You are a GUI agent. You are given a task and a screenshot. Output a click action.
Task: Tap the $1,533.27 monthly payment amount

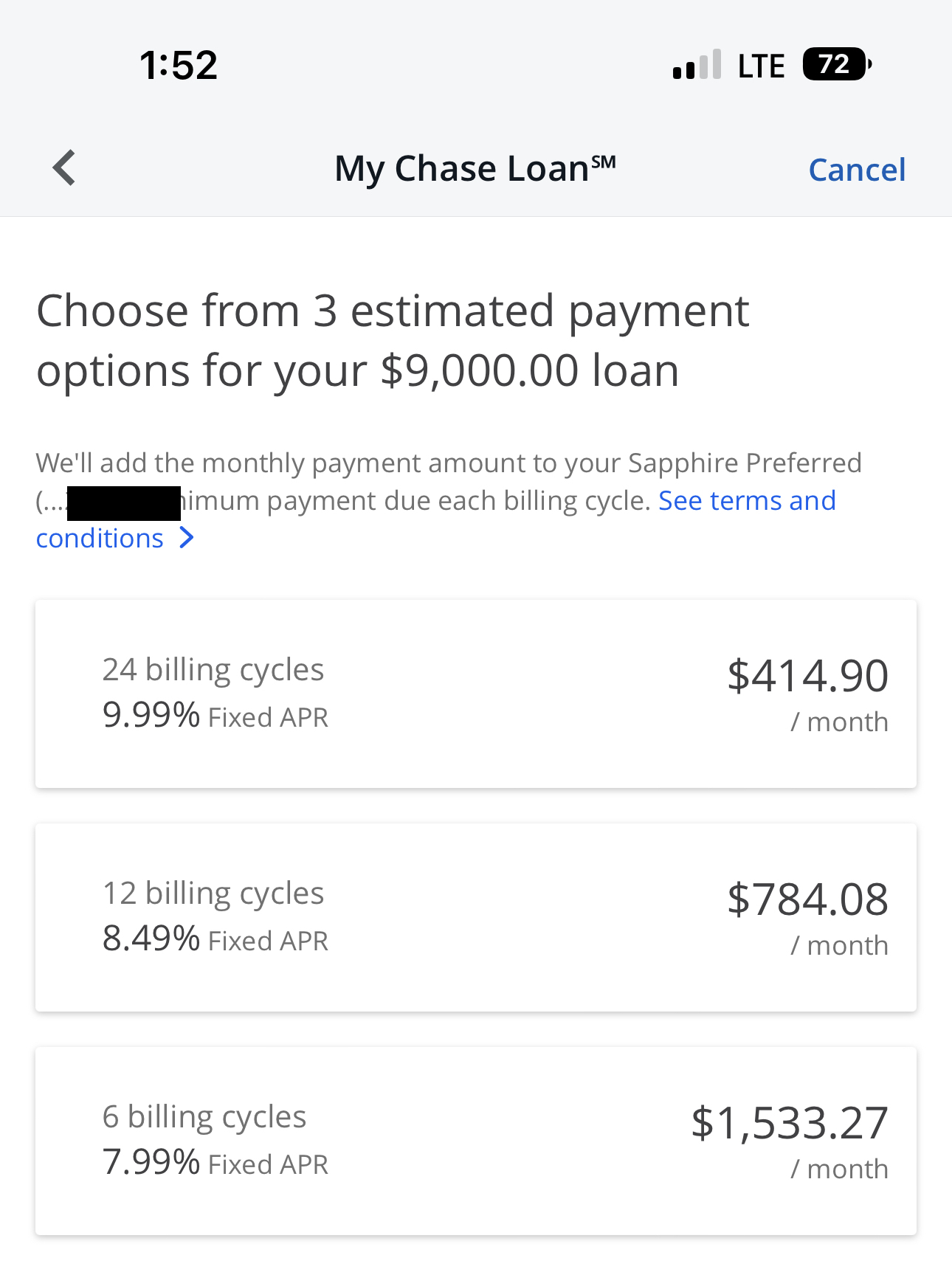coord(789,1123)
